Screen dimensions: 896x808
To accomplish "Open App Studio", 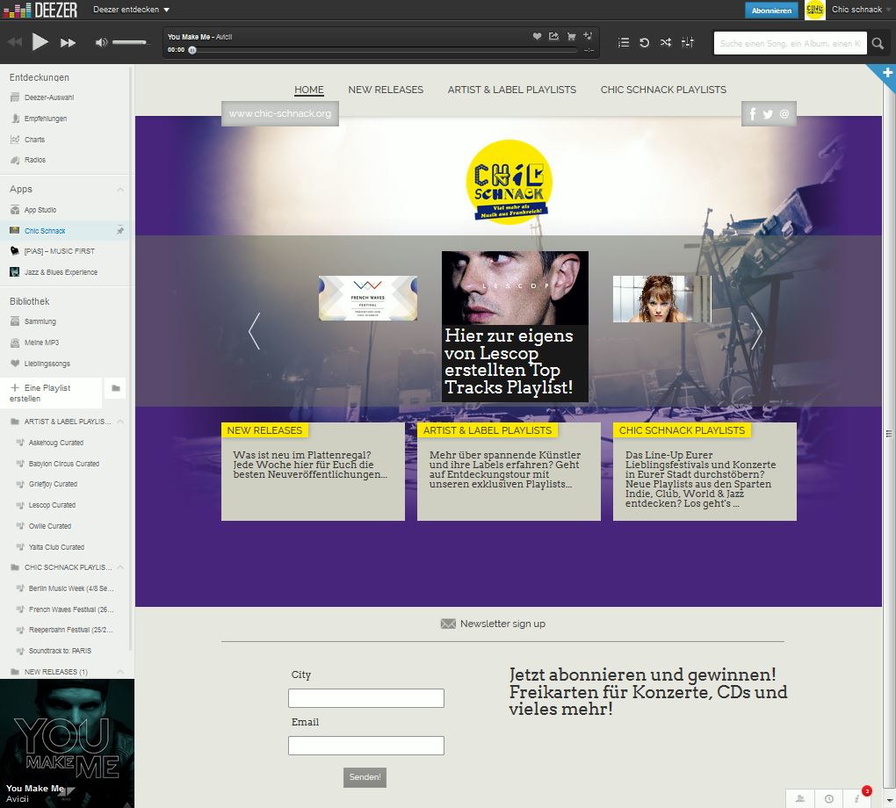I will [40, 210].
